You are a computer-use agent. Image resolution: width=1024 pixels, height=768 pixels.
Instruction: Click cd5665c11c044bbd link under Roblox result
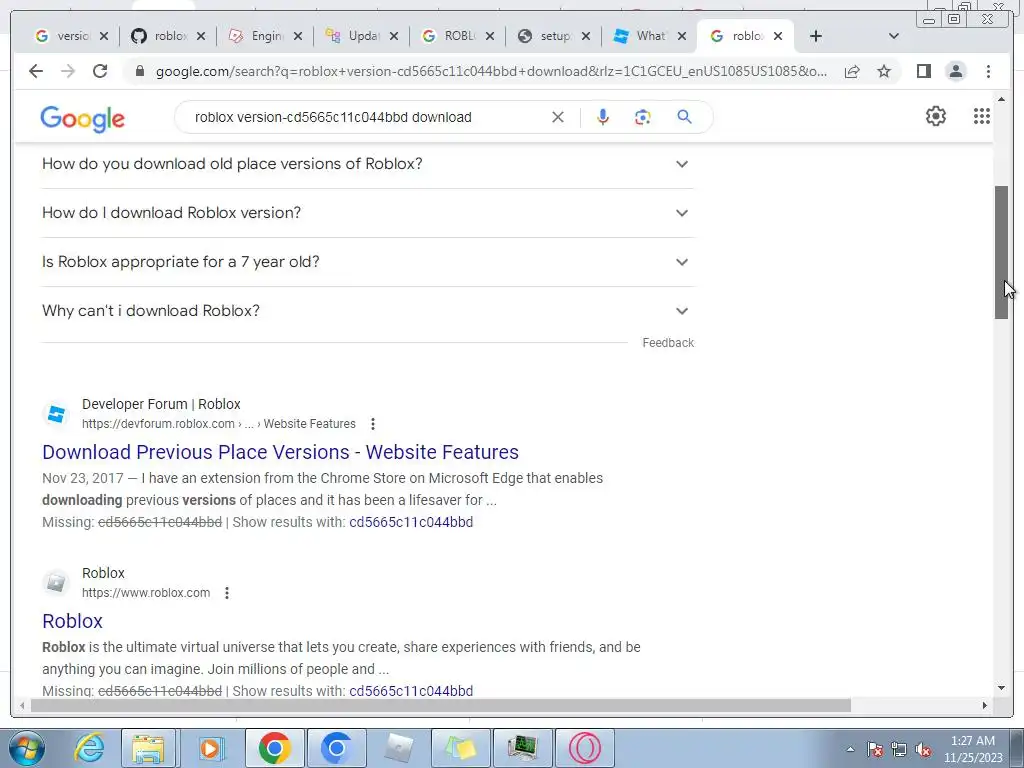point(411,691)
